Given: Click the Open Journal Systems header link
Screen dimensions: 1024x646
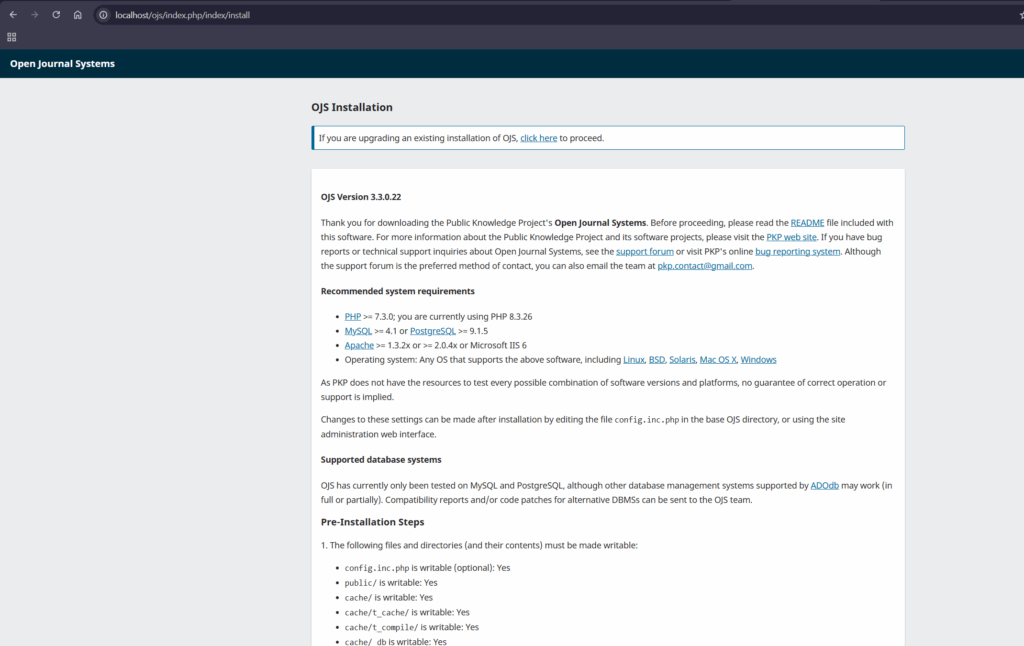Looking at the screenshot, I should (61, 63).
